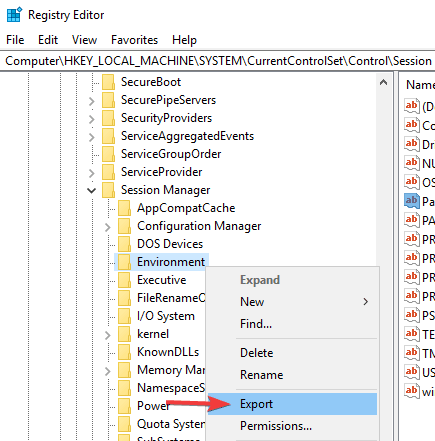The height and width of the screenshot is (441, 435).
Task: Select the DOS Devices folder icon
Action: point(124,244)
